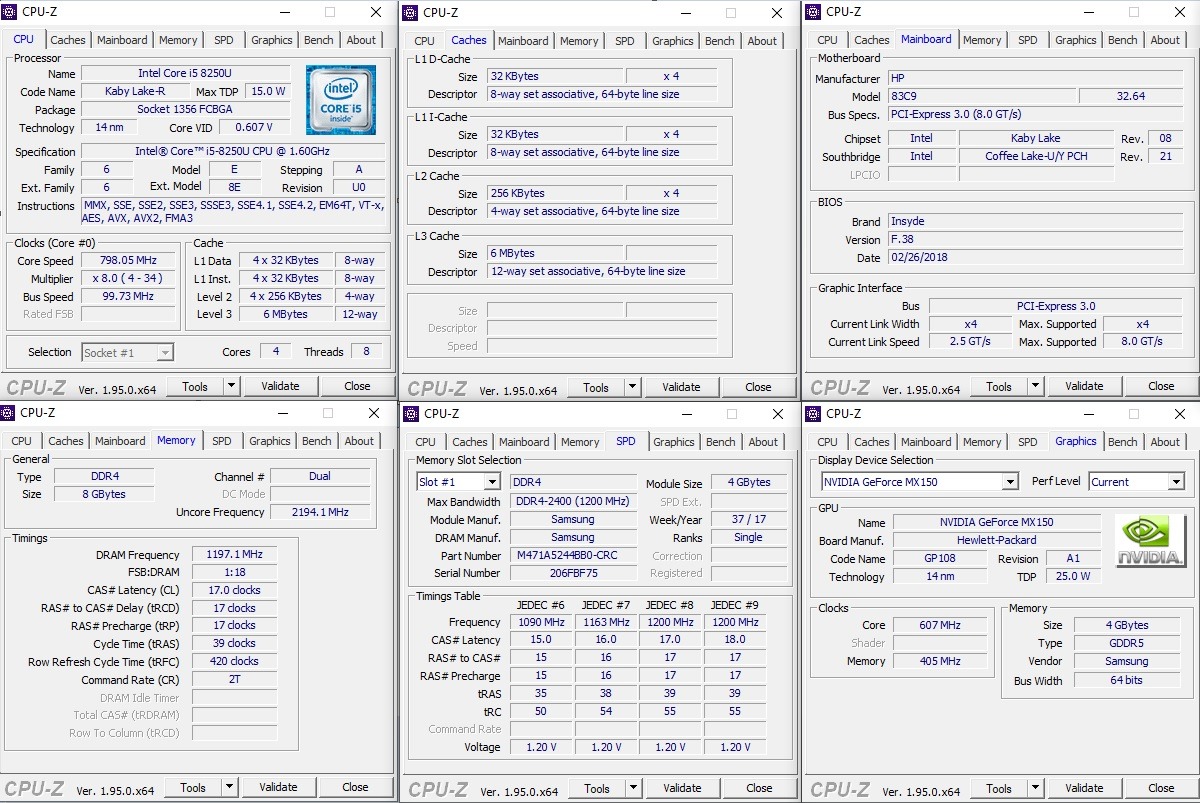Open Tools dropdown arrow in SPD window
The width and height of the screenshot is (1200, 803).
coord(633,788)
